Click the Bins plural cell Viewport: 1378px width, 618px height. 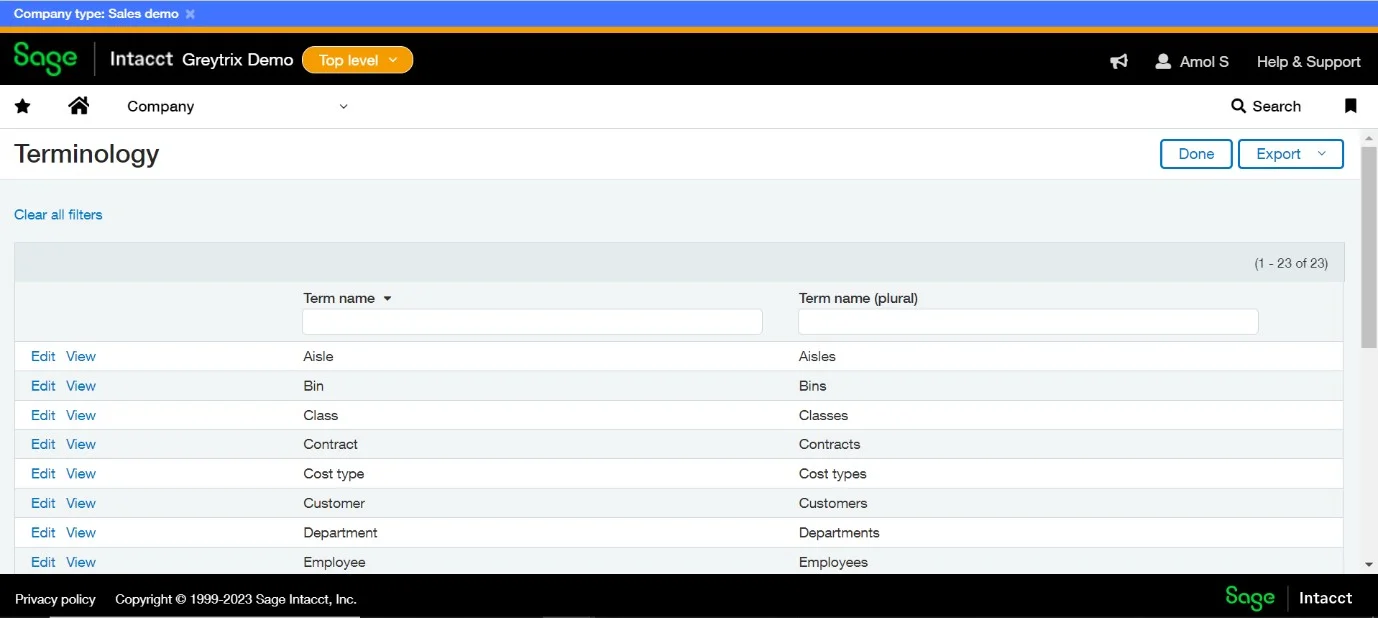(x=813, y=386)
